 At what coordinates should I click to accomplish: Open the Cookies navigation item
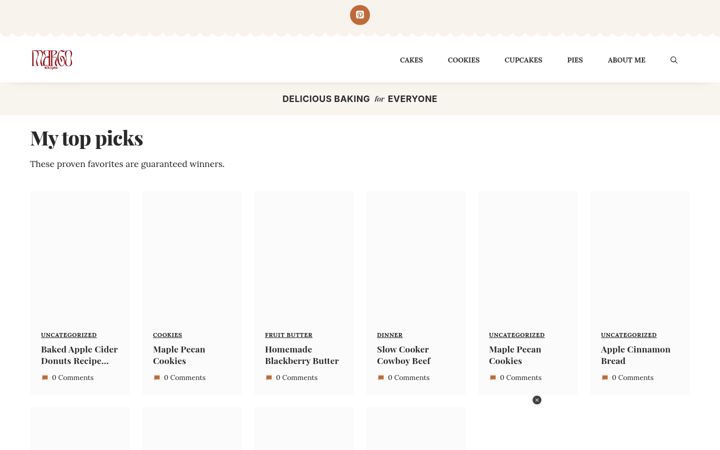point(463,60)
